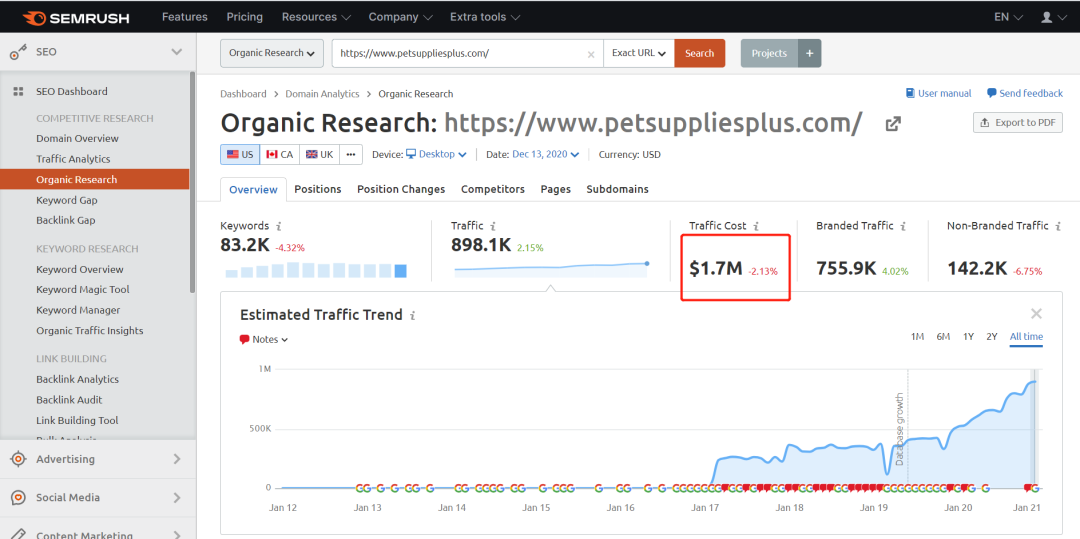This screenshot has height=539, width=1080.
Task: Open the Exact URL dropdown
Action: pyautogui.click(x=639, y=54)
